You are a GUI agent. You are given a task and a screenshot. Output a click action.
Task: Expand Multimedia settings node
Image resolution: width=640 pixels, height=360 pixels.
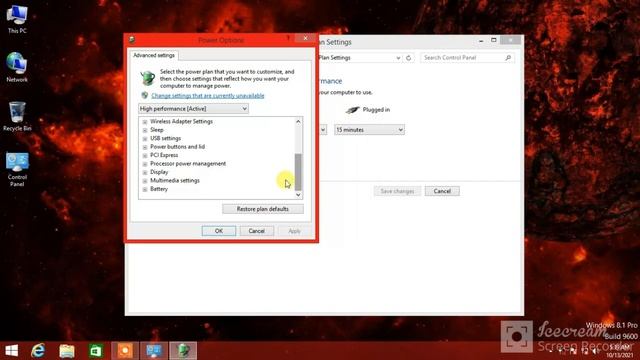(145, 181)
